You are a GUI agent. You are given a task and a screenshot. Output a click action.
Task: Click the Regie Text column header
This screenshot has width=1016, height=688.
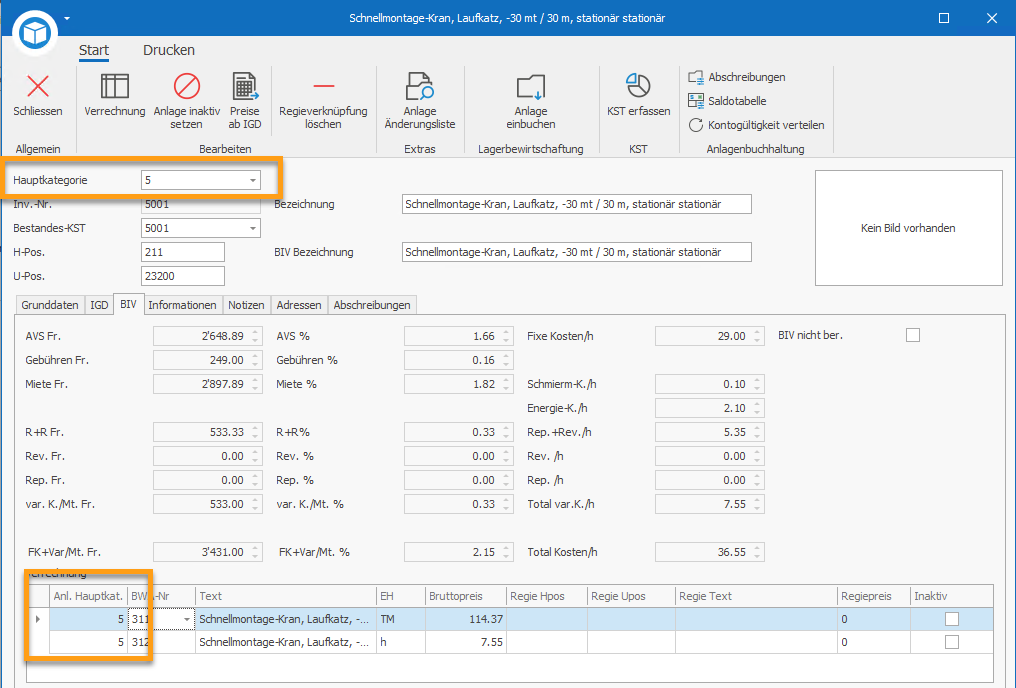[x=756, y=596]
